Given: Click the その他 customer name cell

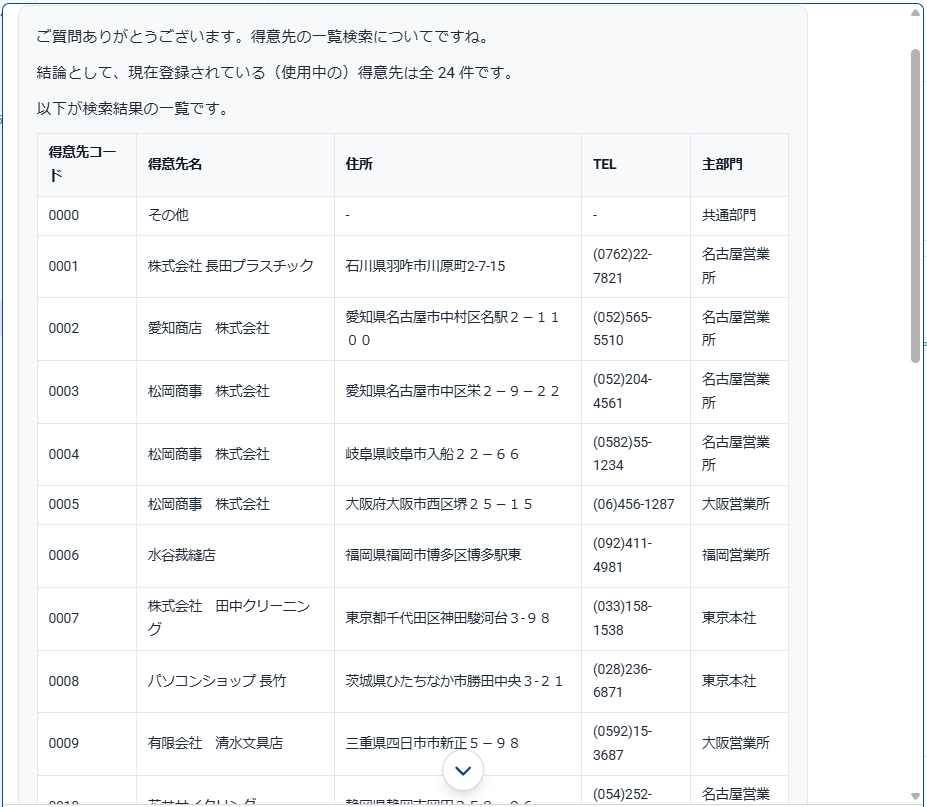Looking at the screenshot, I should [235, 216].
